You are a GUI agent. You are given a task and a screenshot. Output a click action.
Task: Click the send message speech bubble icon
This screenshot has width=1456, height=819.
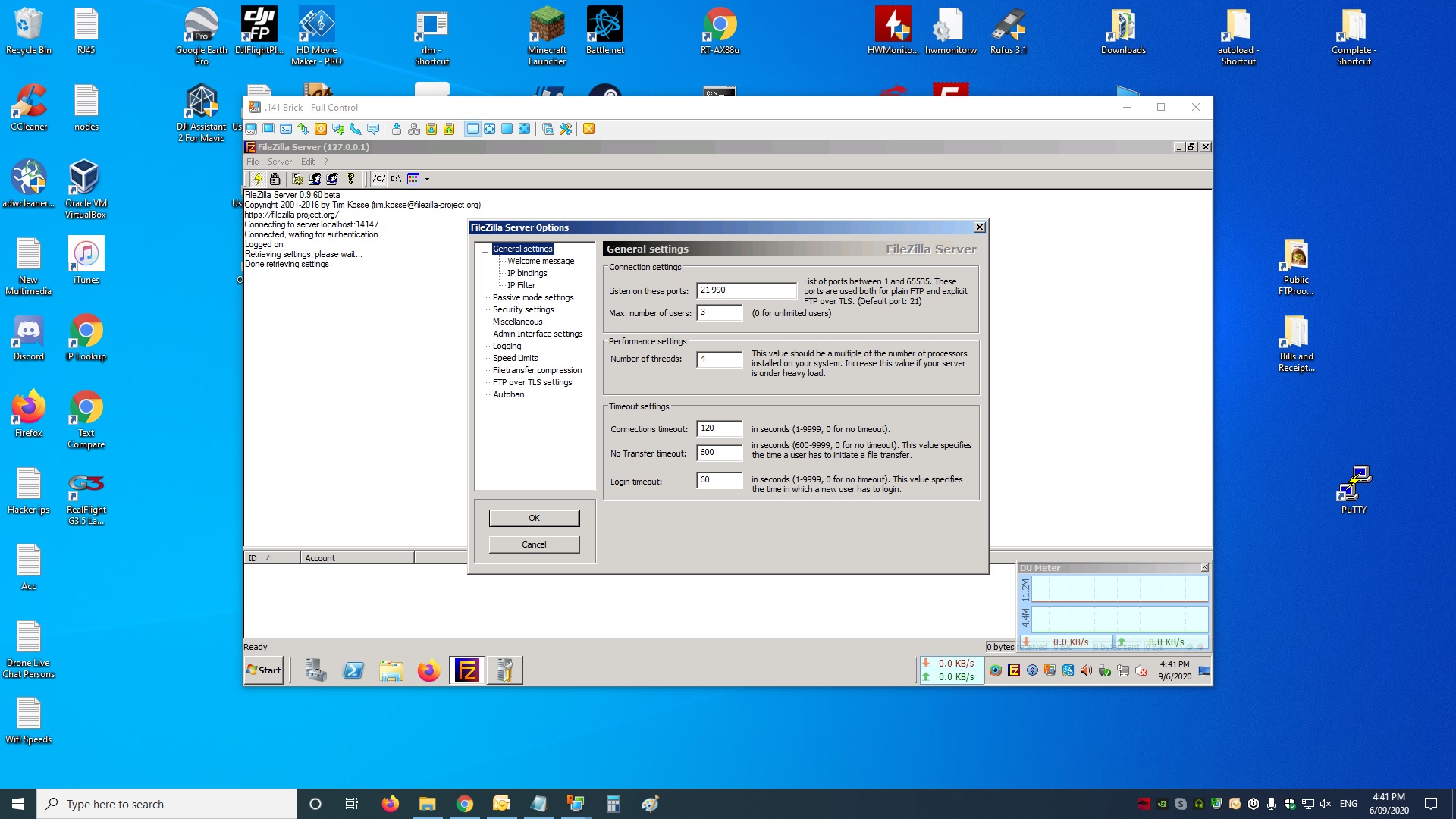[x=373, y=129]
